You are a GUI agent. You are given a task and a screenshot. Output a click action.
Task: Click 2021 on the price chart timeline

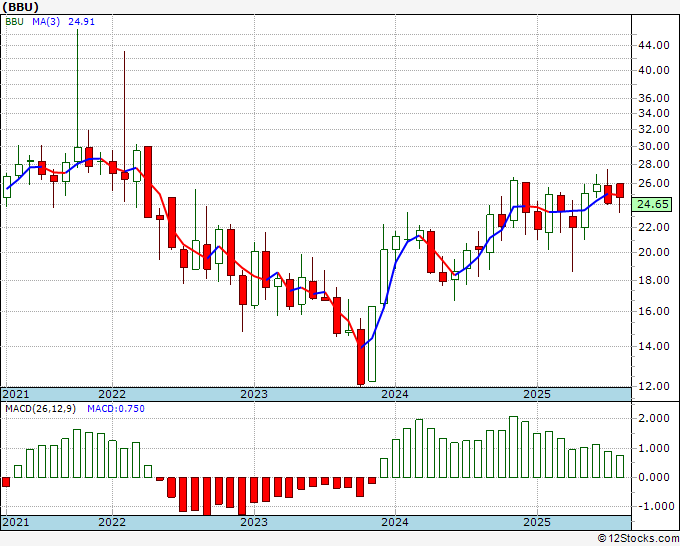tap(16, 394)
